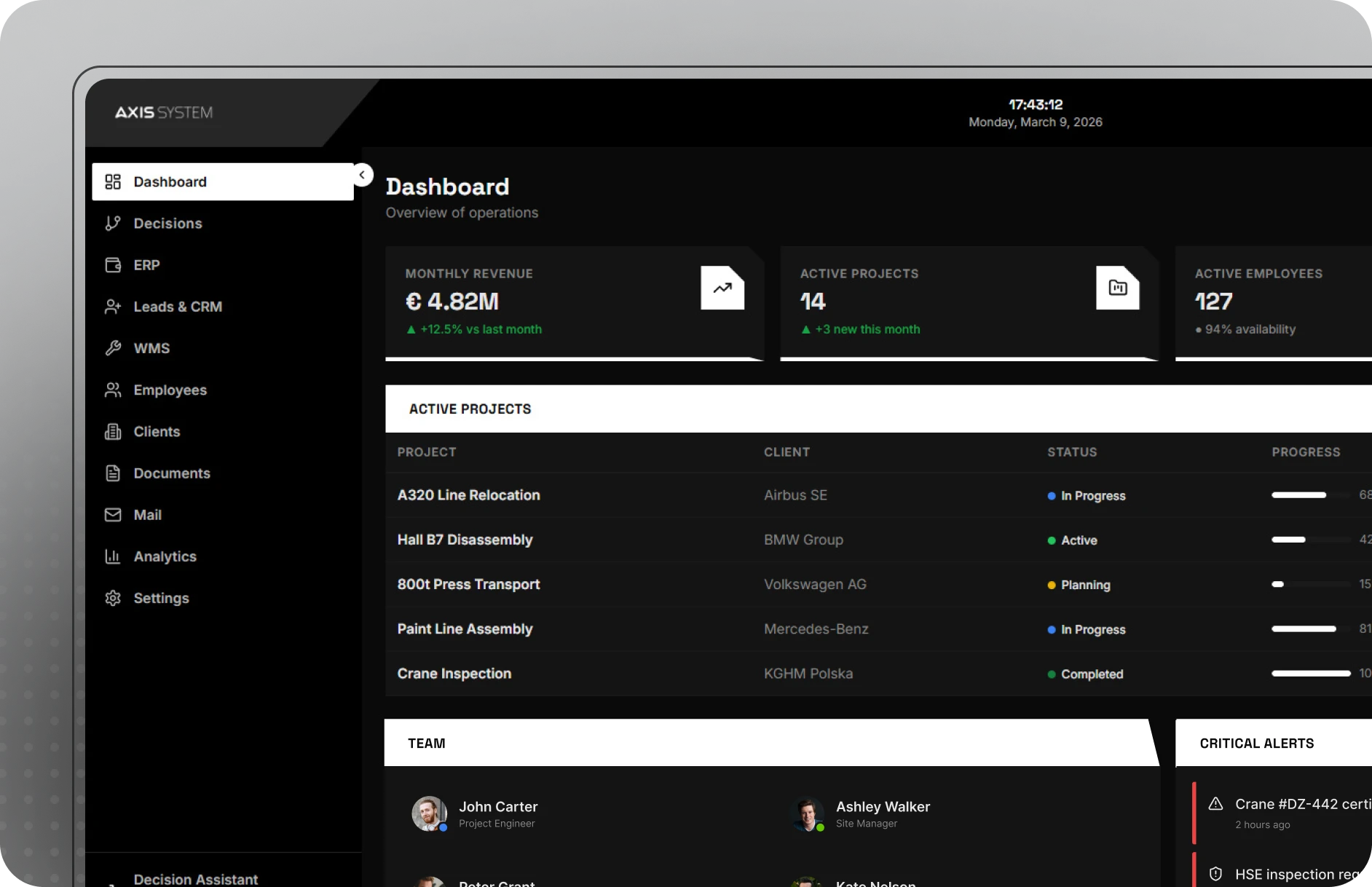Viewport: 1372px width, 887px height.
Task: Click the Monthly Revenue trend arrow icon
Action: [722, 288]
